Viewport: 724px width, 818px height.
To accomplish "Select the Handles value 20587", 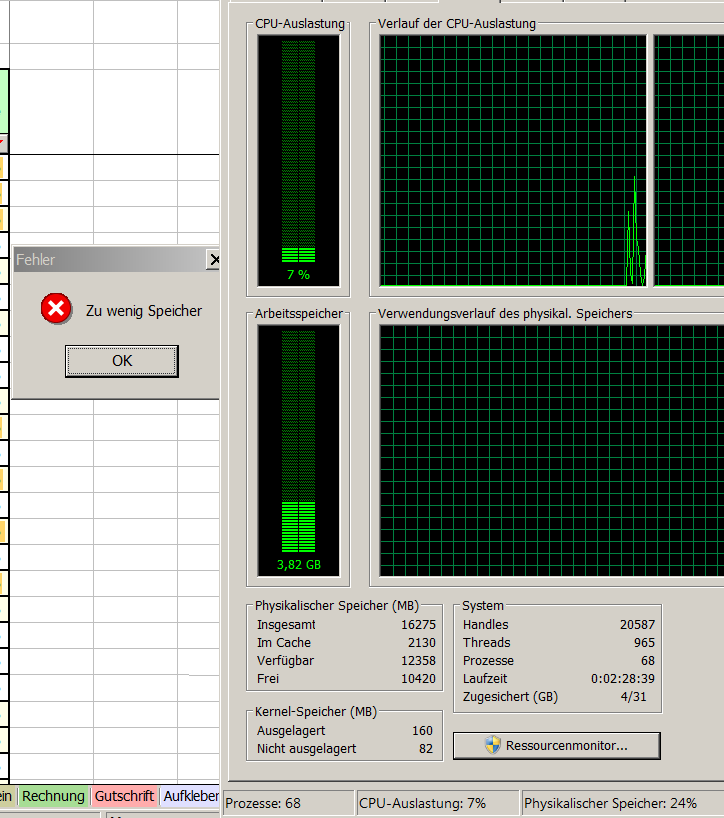I will click(x=637, y=624).
